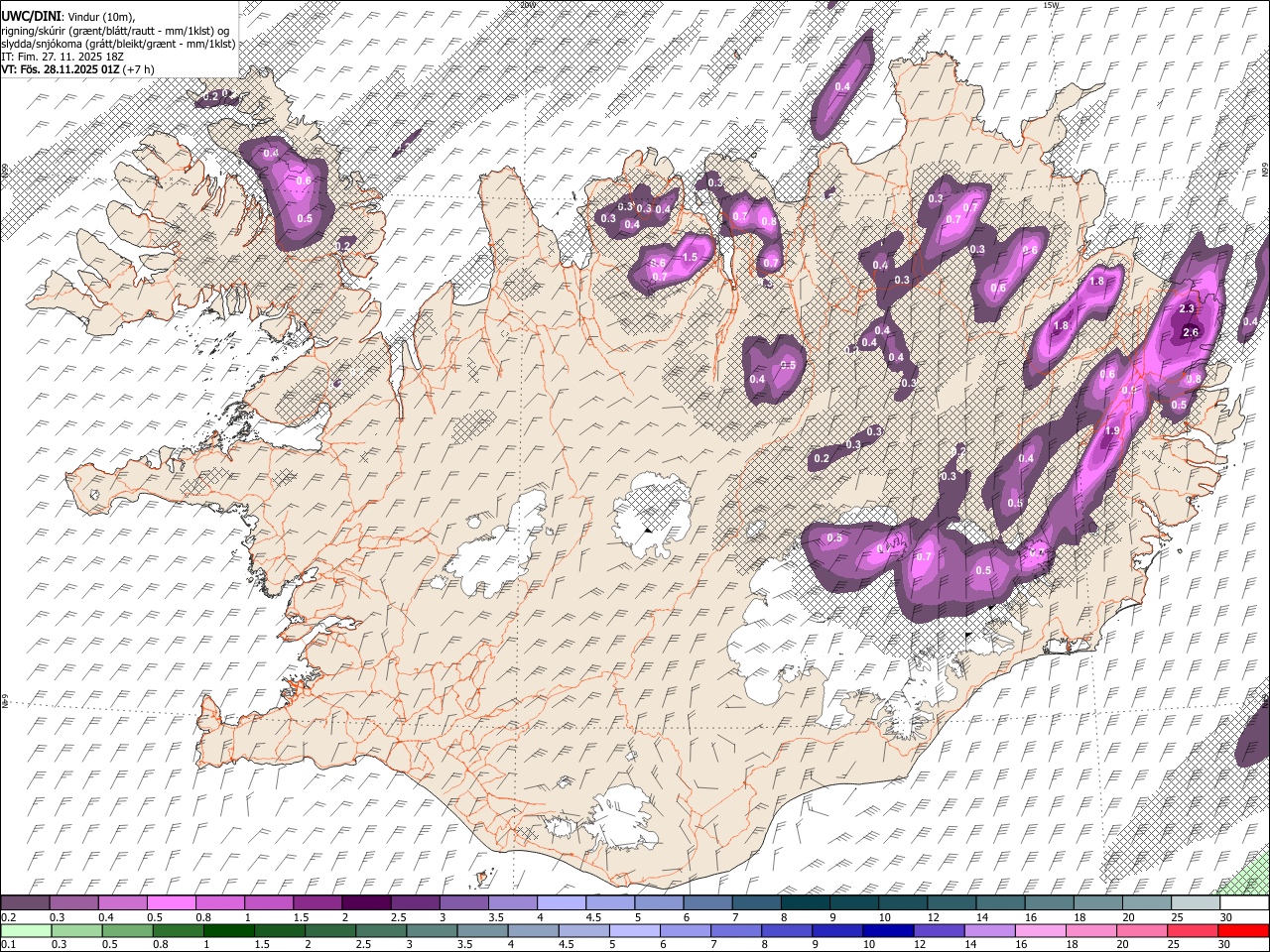Click the valid time 'VT: Fös. 28.11.2025 01Z'

tap(60, 70)
